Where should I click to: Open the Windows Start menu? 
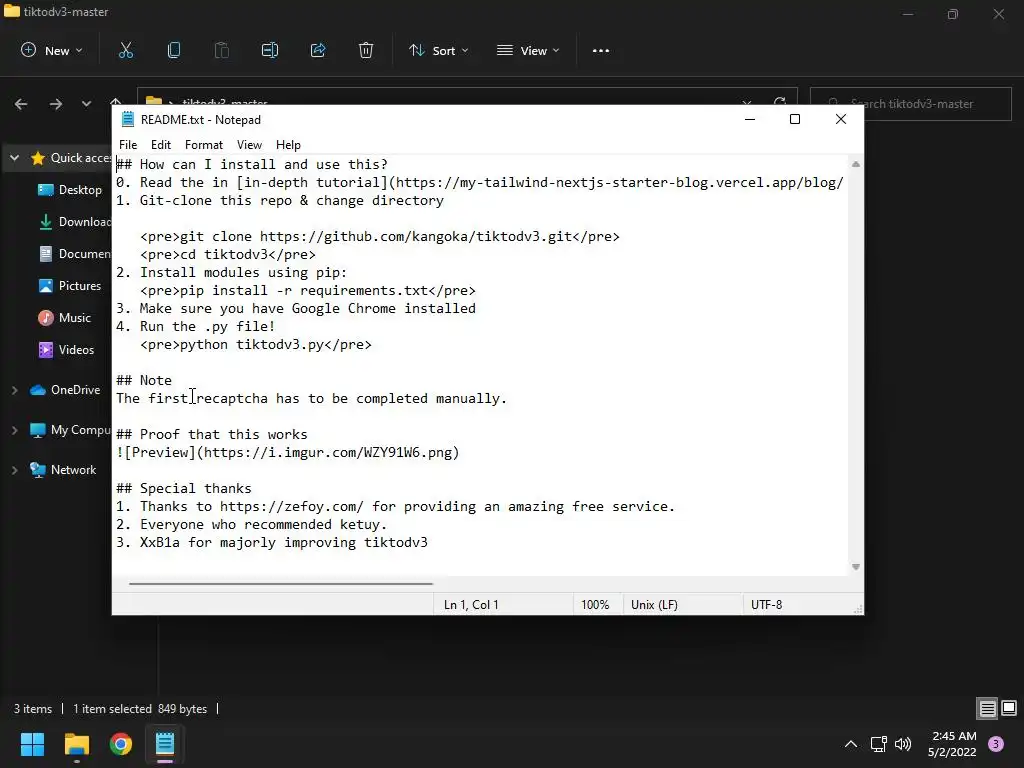[32, 744]
